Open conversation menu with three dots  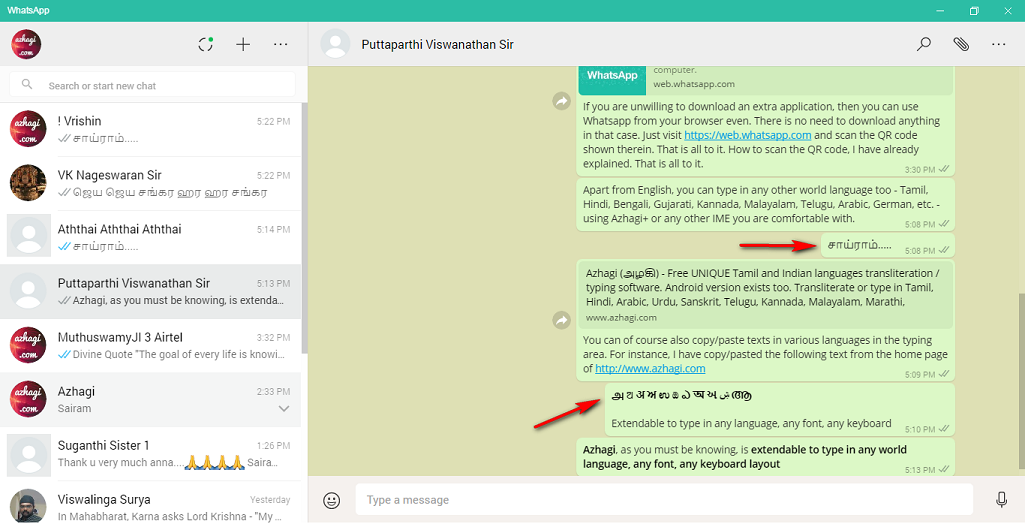(x=998, y=44)
